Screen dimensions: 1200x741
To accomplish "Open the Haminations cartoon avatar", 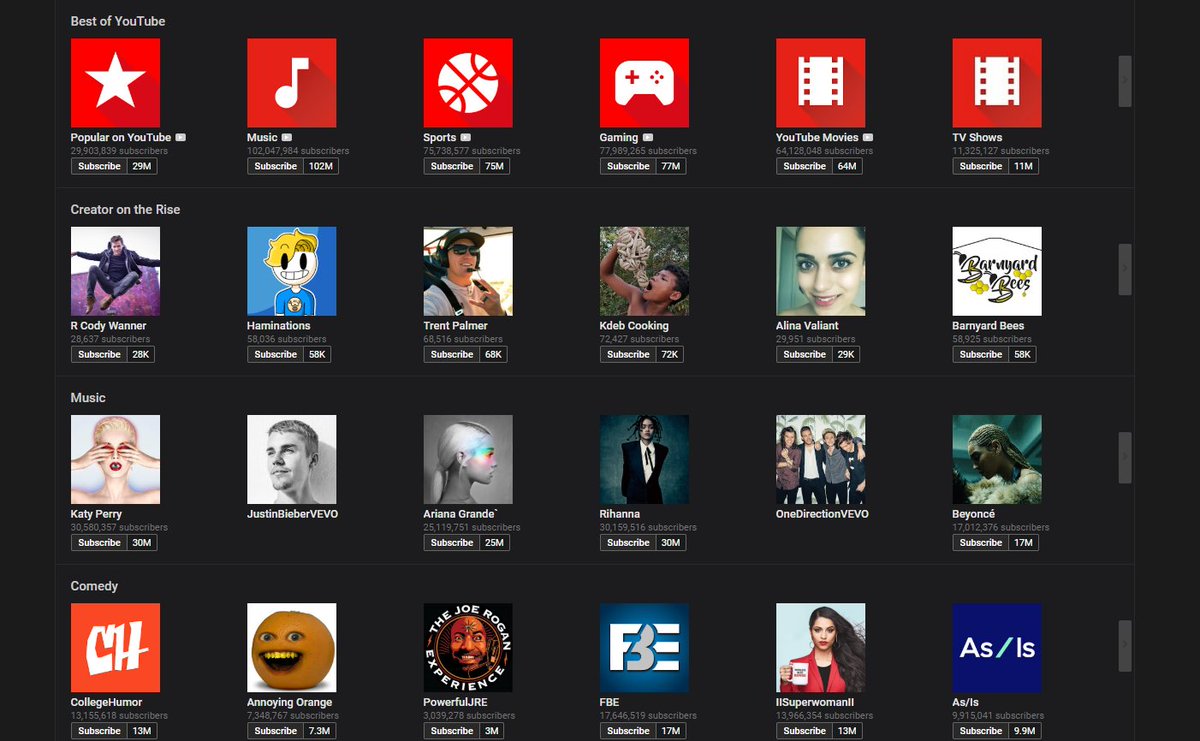I will coord(292,271).
